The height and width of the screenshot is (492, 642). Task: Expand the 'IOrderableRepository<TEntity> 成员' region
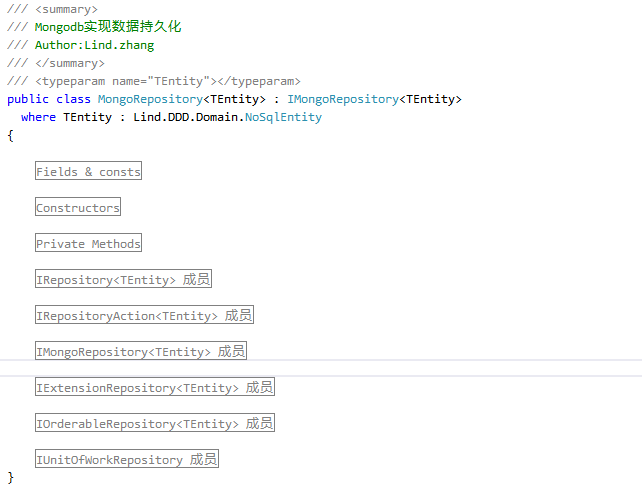click(155, 423)
